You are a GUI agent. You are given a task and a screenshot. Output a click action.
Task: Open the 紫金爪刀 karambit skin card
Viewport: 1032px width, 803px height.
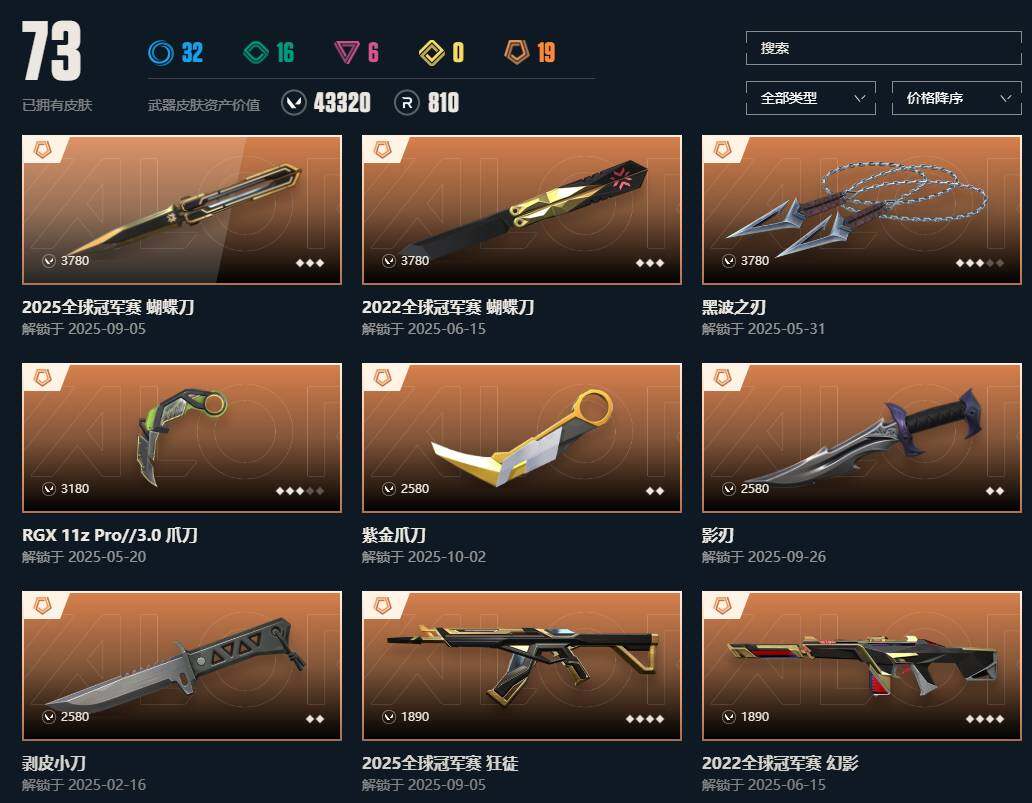pyautogui.click(x=522, y=438)
